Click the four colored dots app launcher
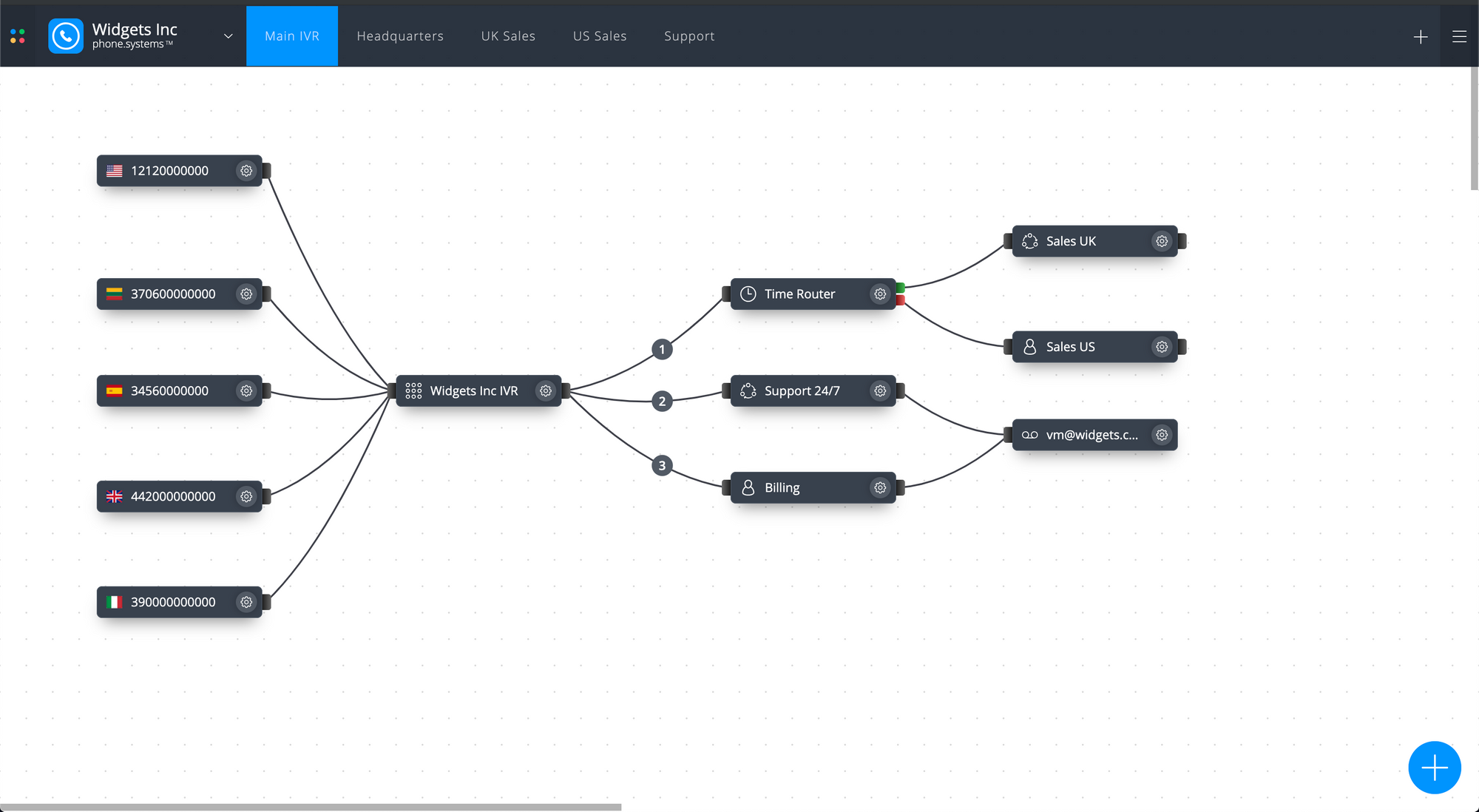Image resolution: width=1479 pixels, height=812 pixels. (x=18, y=36)
